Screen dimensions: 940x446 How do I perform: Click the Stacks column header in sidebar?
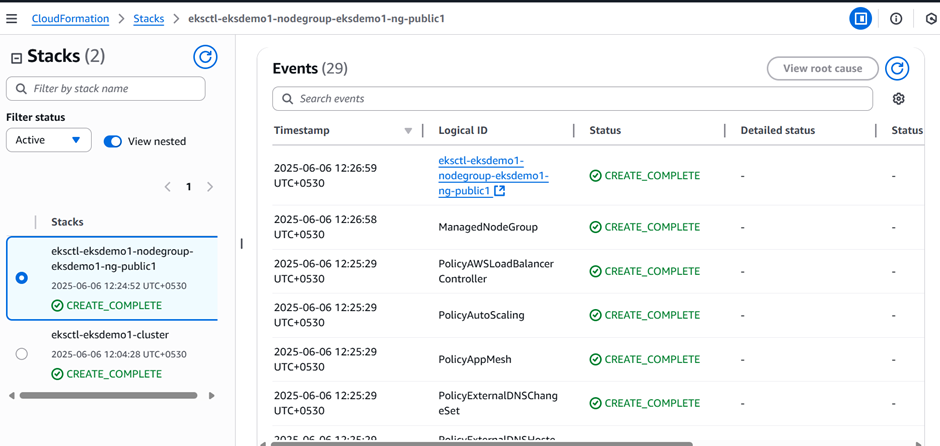[67, 222]
